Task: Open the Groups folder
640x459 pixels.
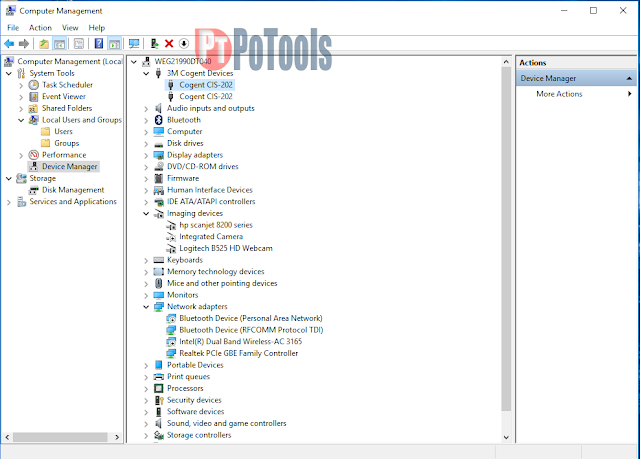Action: 67,143
